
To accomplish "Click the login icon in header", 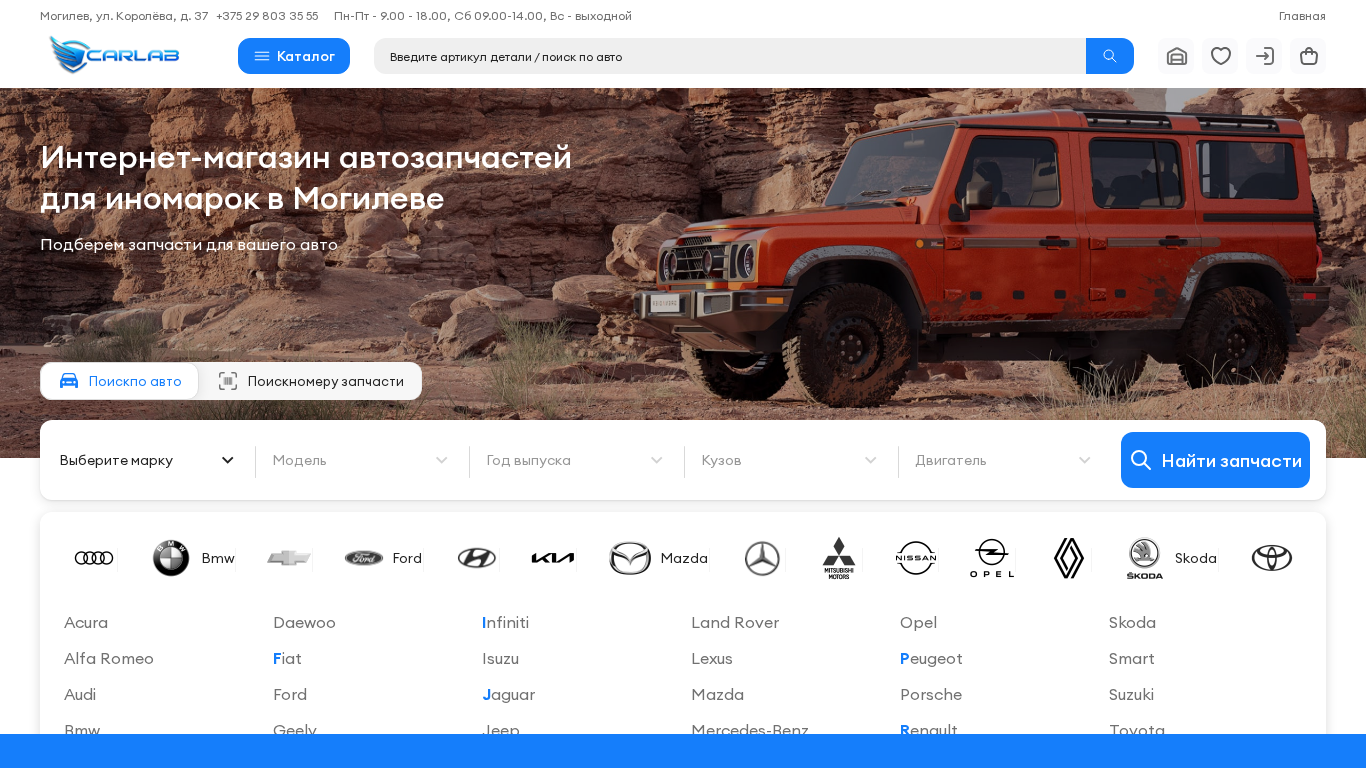I will [1264, 56].
